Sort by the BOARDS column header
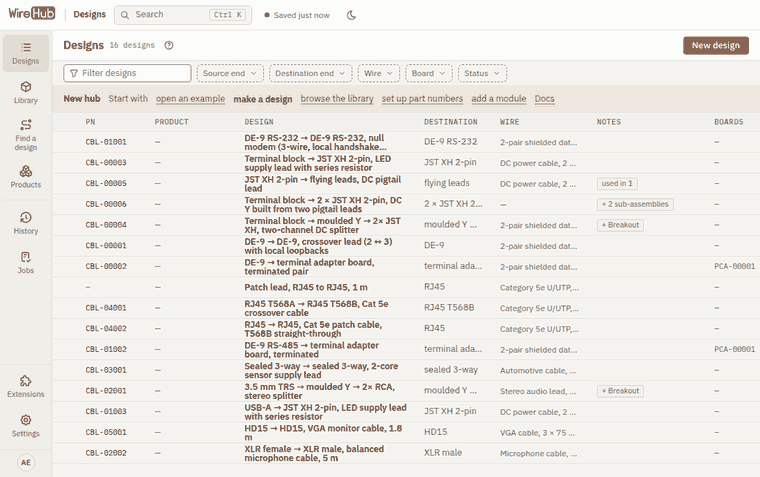The image size is (760, 477). tap(728, 122)
